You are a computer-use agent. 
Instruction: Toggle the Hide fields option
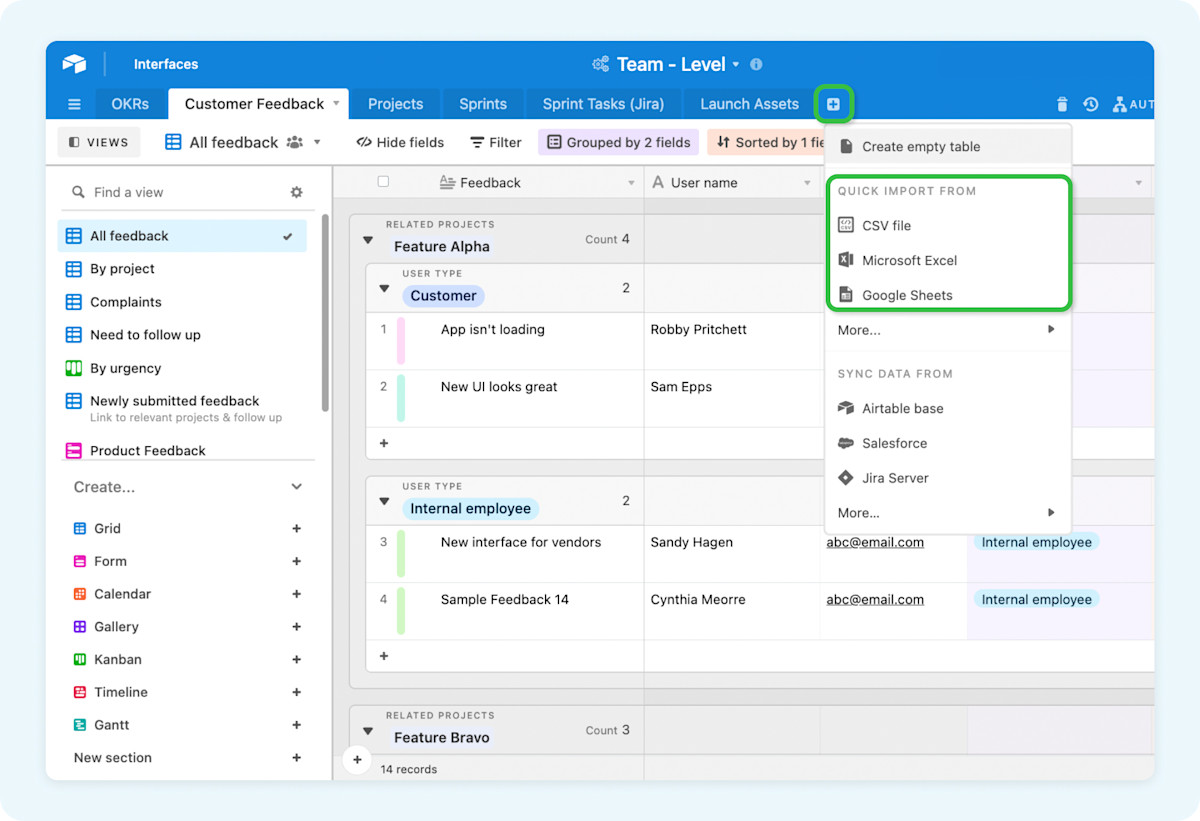399,142
